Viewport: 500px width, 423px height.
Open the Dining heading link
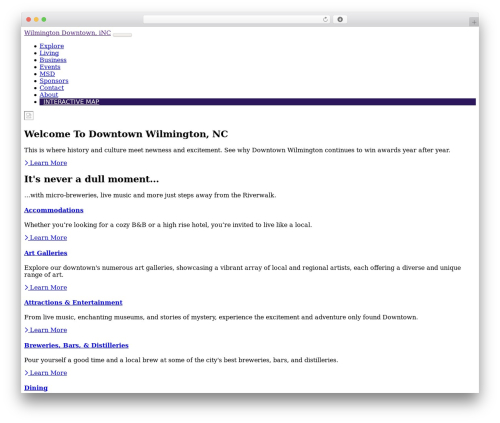pos(36,388)
